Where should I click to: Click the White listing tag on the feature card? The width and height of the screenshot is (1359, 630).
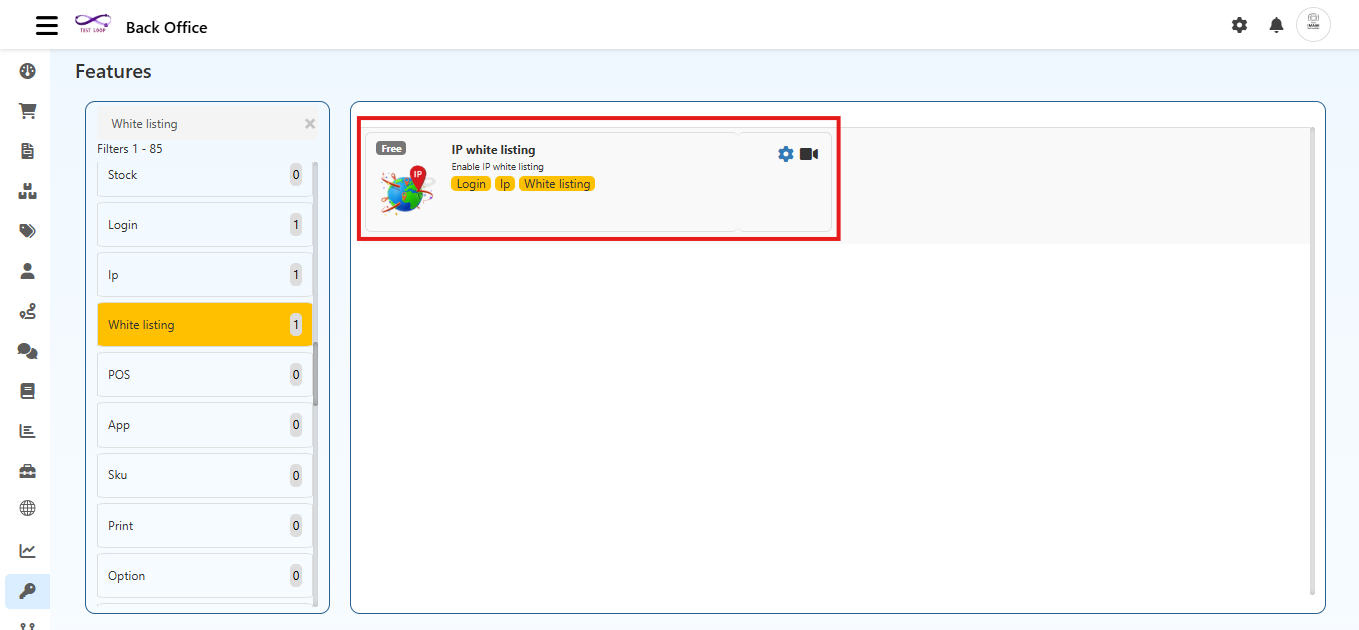click(557, 184)
